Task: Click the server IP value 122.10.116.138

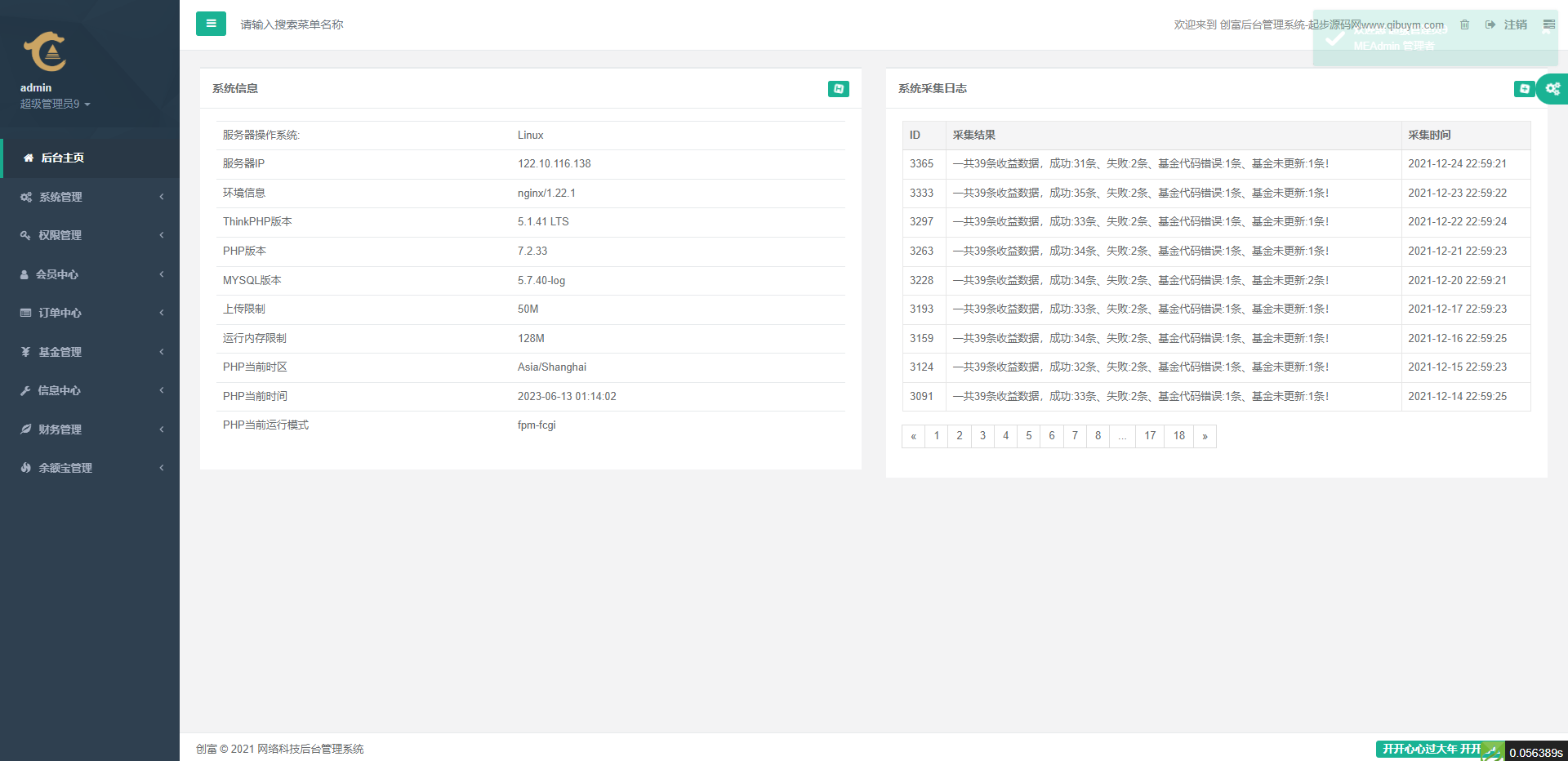Action: (x=554, y=164)
